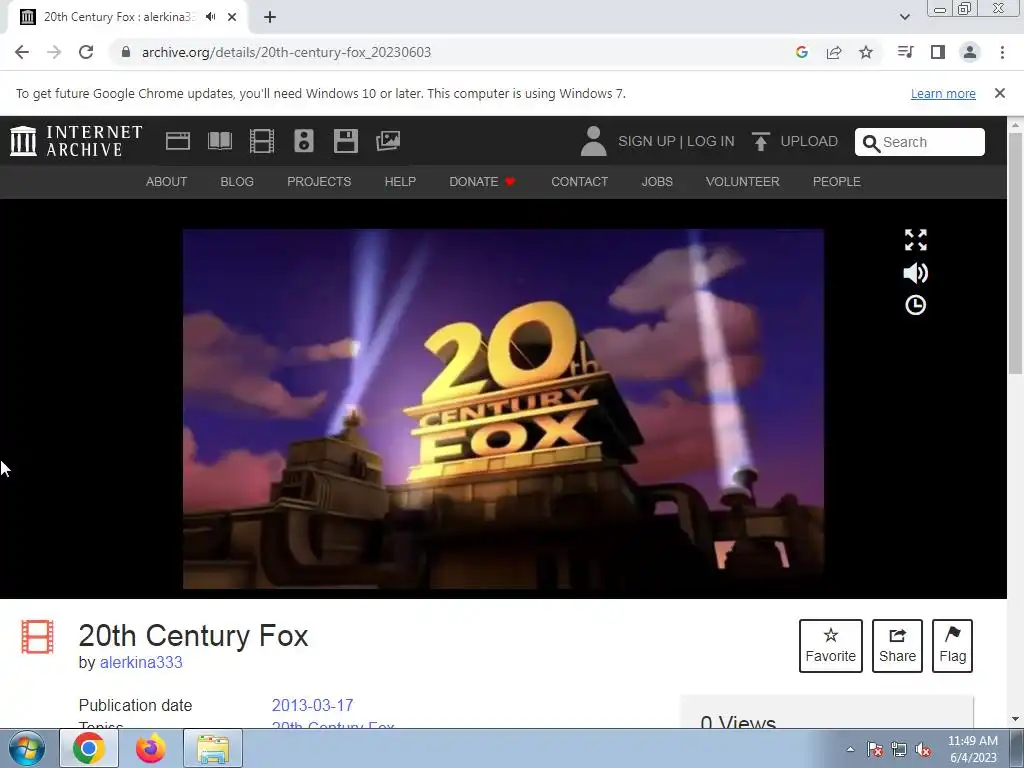Close the 20th Century Fox tab
This screenshot has height=768, width=1024.
tap(232, 17)
